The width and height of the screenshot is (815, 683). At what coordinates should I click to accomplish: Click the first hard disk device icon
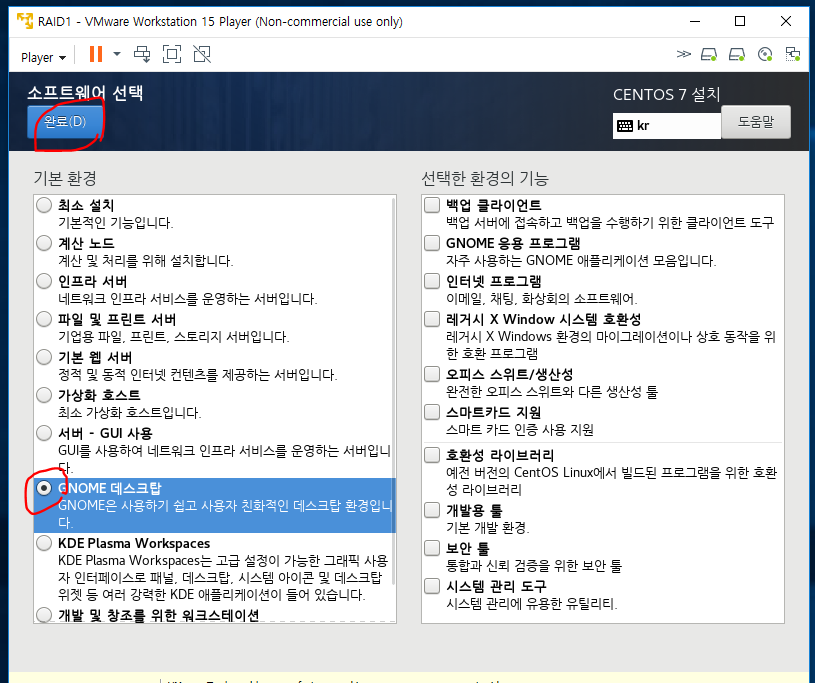pyautogui.click(x=709, y=55)
